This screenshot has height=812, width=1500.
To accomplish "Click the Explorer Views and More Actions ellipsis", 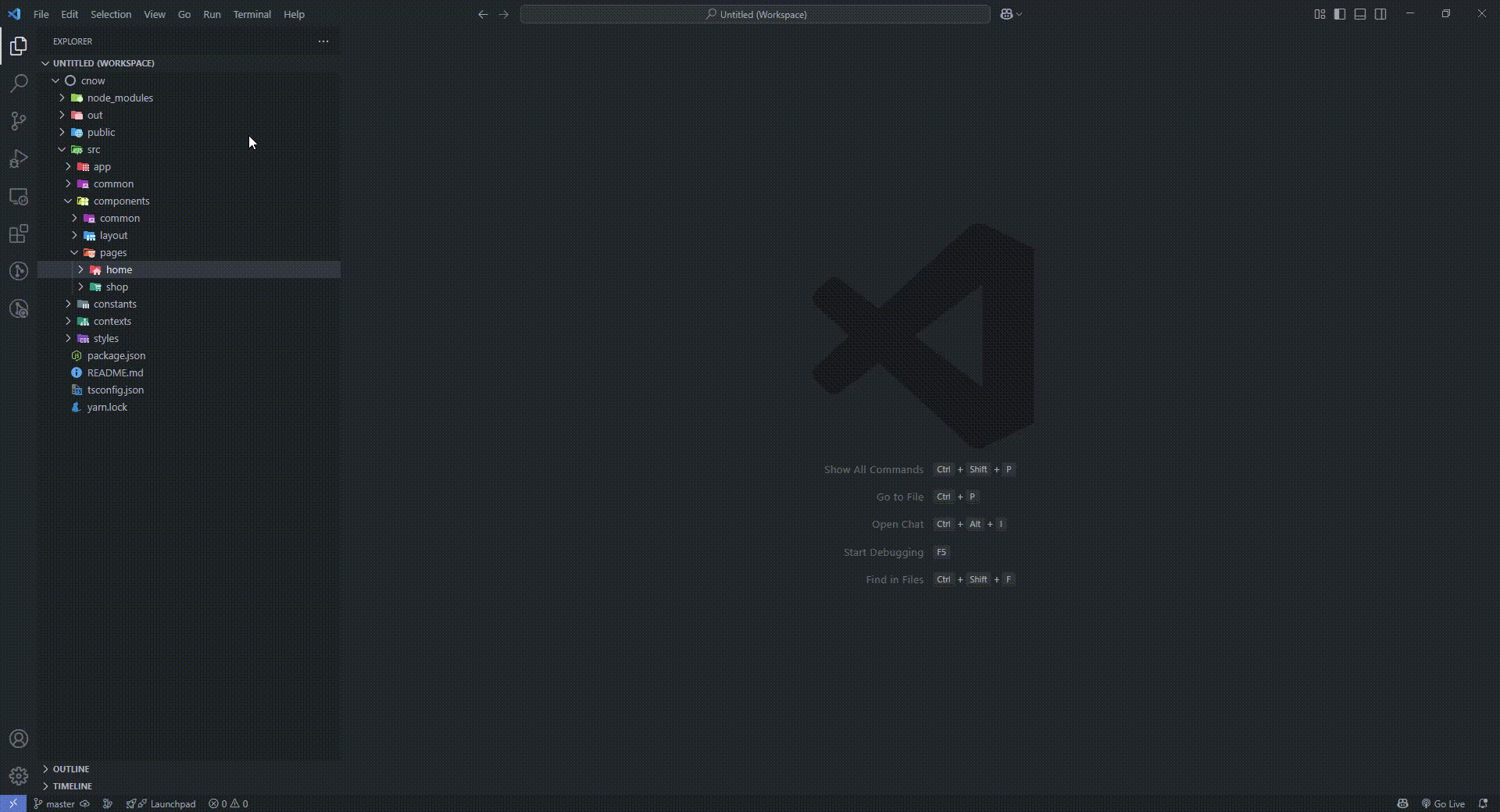I will pos(323,41).
